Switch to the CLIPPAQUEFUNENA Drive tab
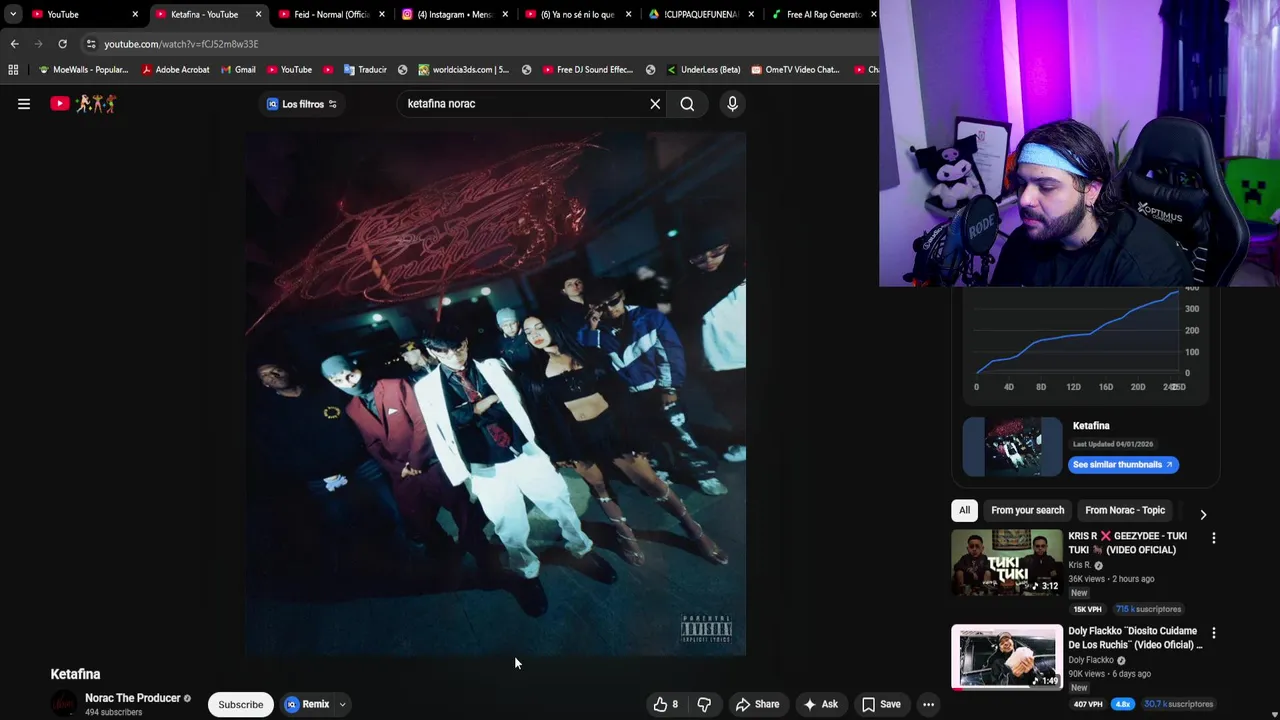 coord(702,14)
